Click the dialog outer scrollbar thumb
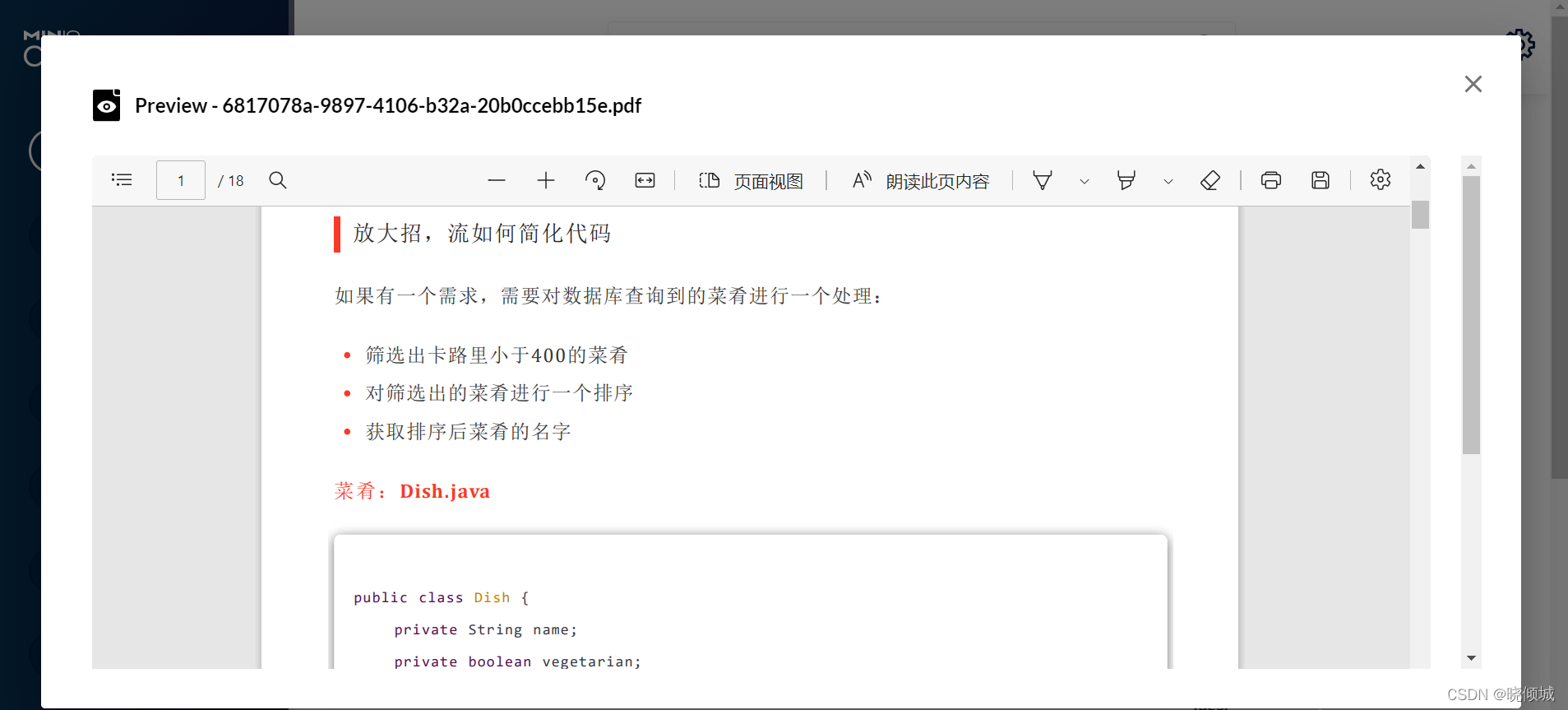The image size is (1568, 710). tap(1472, 315)
